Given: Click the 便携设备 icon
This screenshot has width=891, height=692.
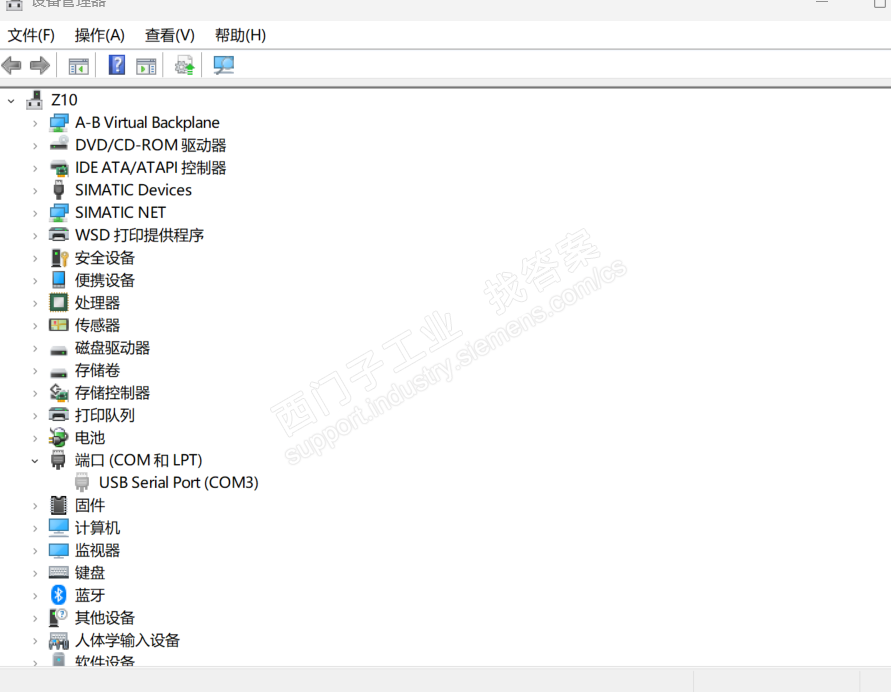Looking at the screenshot, I should (59, 280).
